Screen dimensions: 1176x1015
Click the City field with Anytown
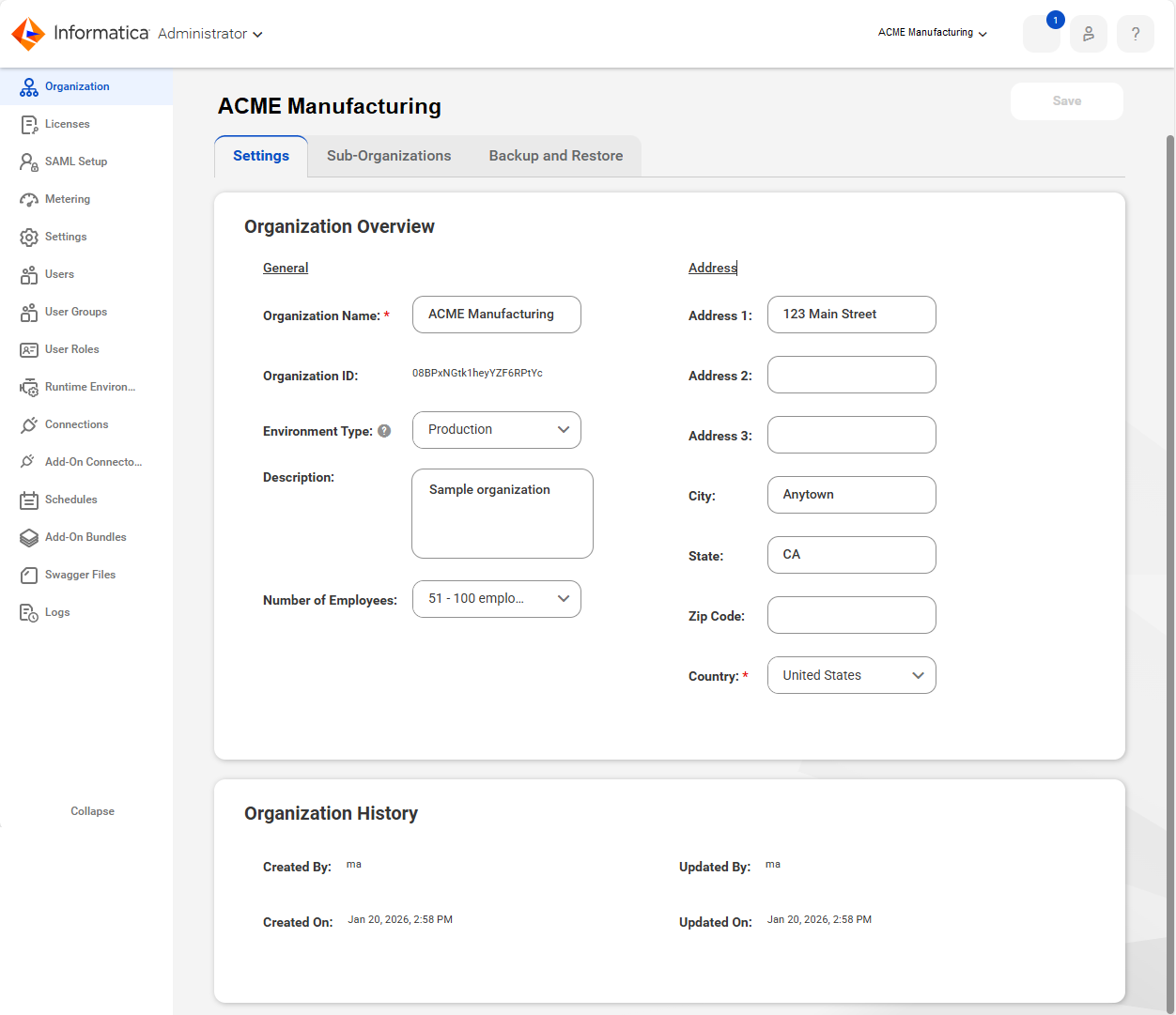[x=852, y=495]
